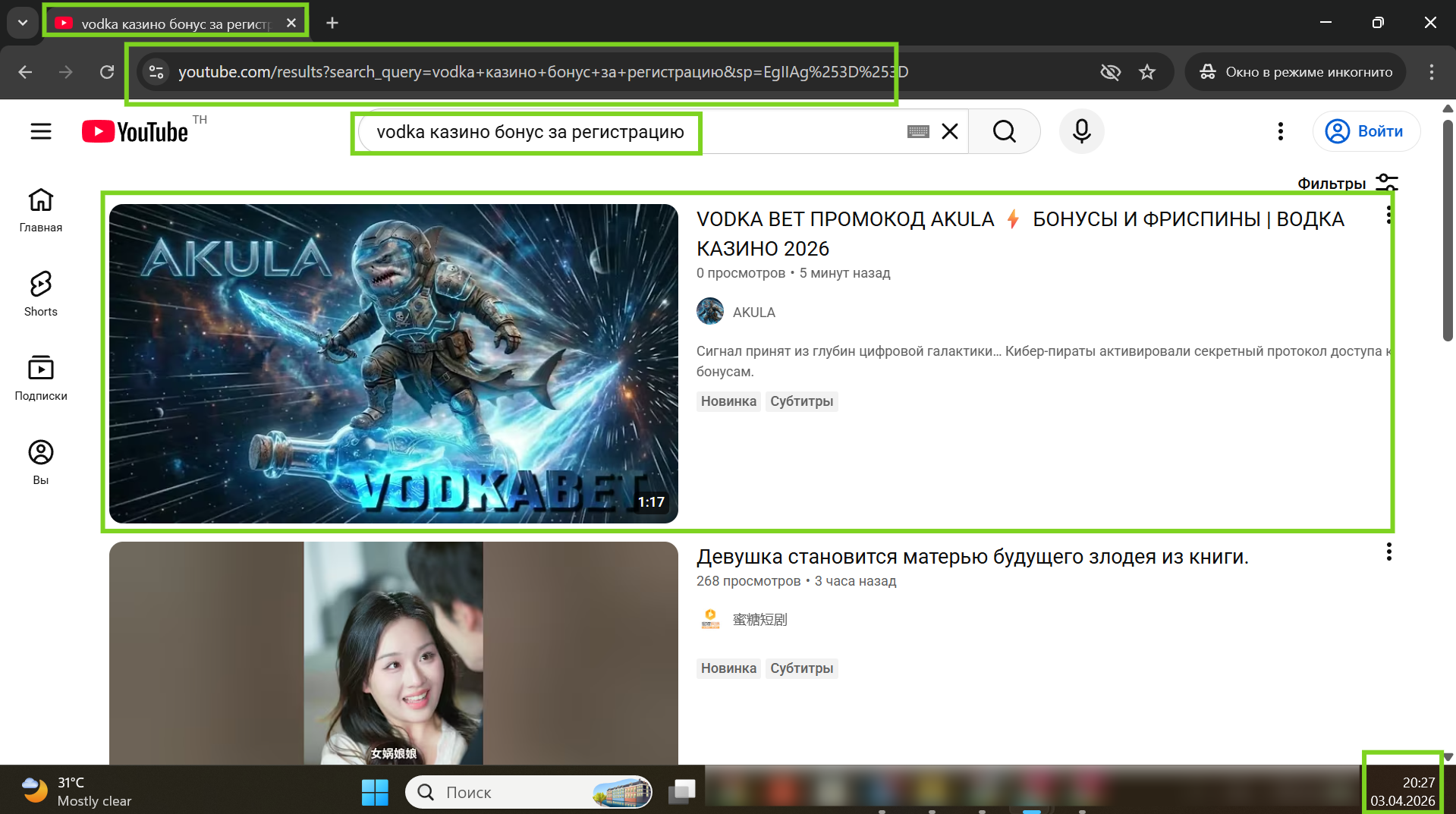
Task: Open the Вы section in sidebar
Action: [x=41, y=463]
